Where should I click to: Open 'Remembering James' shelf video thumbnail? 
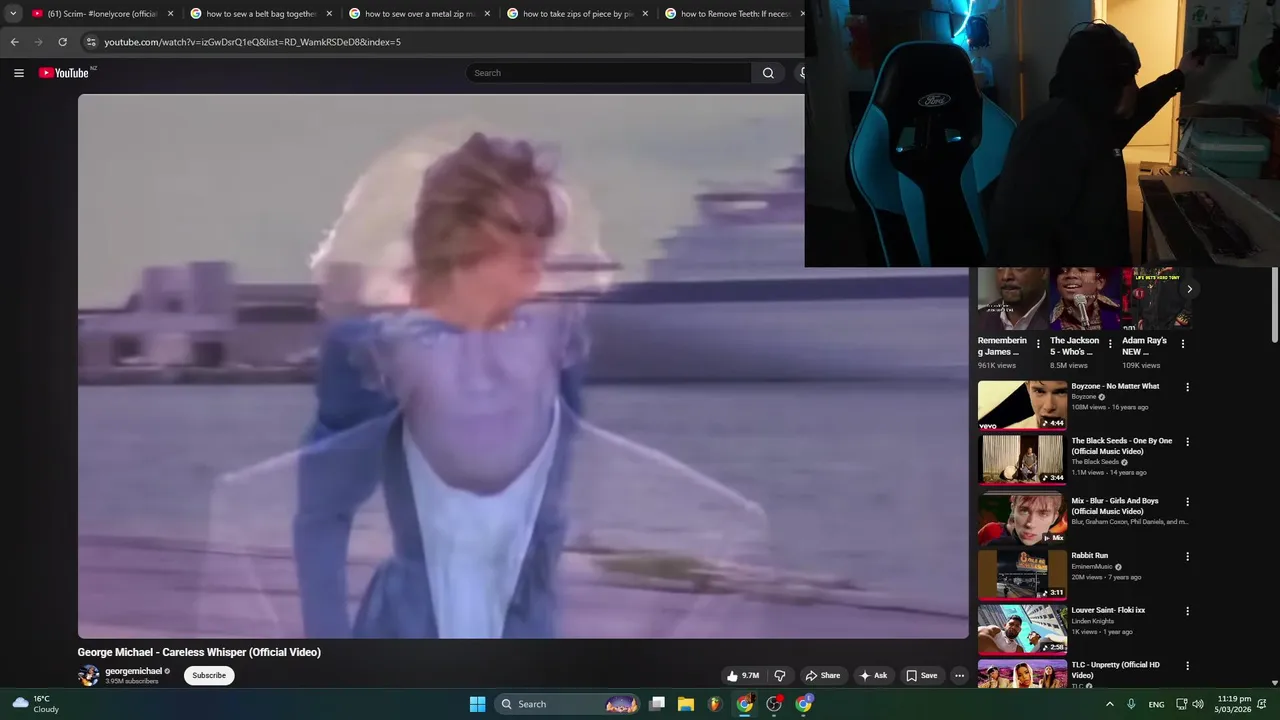tap(1012, 298)
